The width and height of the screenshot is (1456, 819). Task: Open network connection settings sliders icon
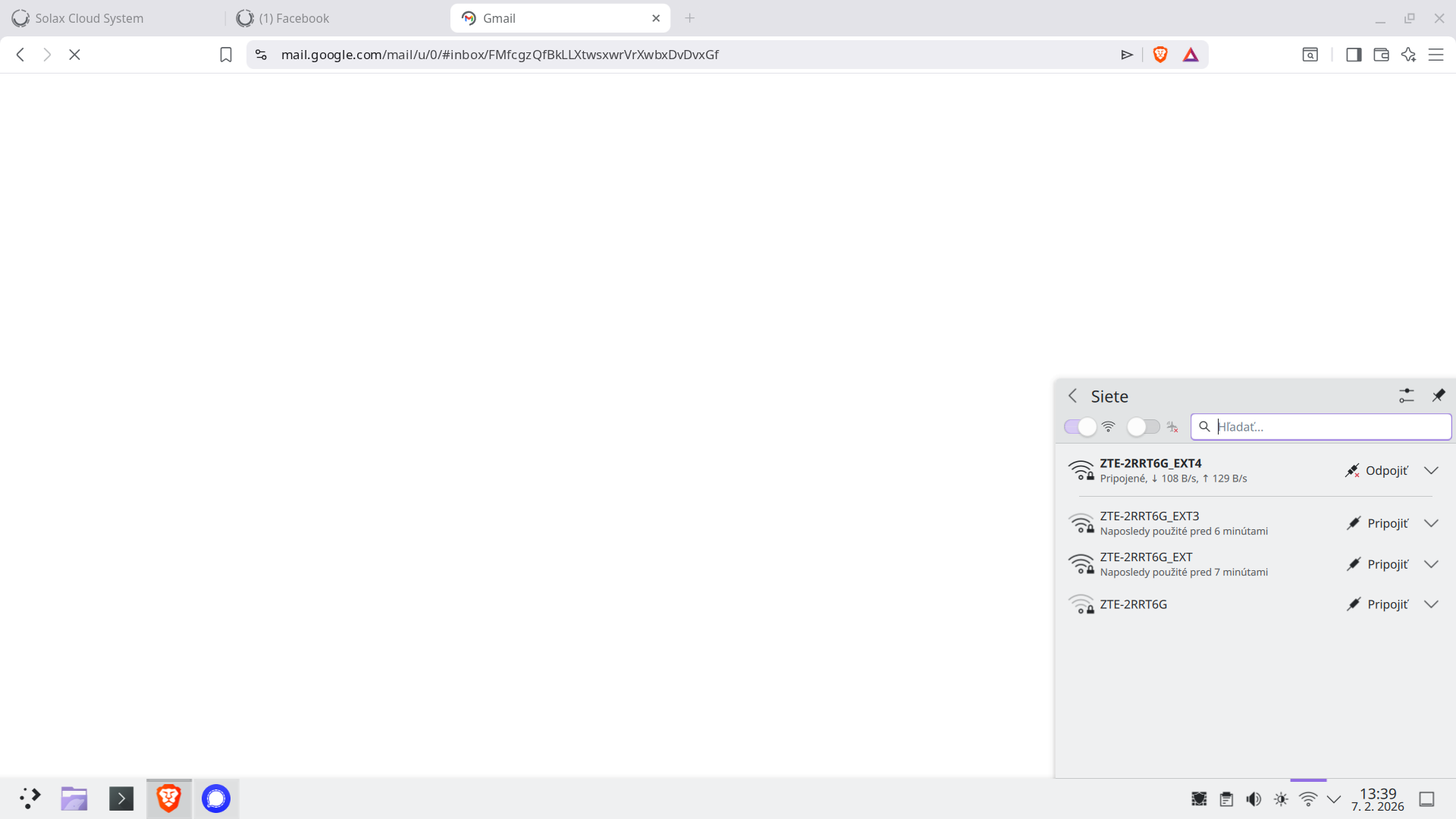[1407, 395]
